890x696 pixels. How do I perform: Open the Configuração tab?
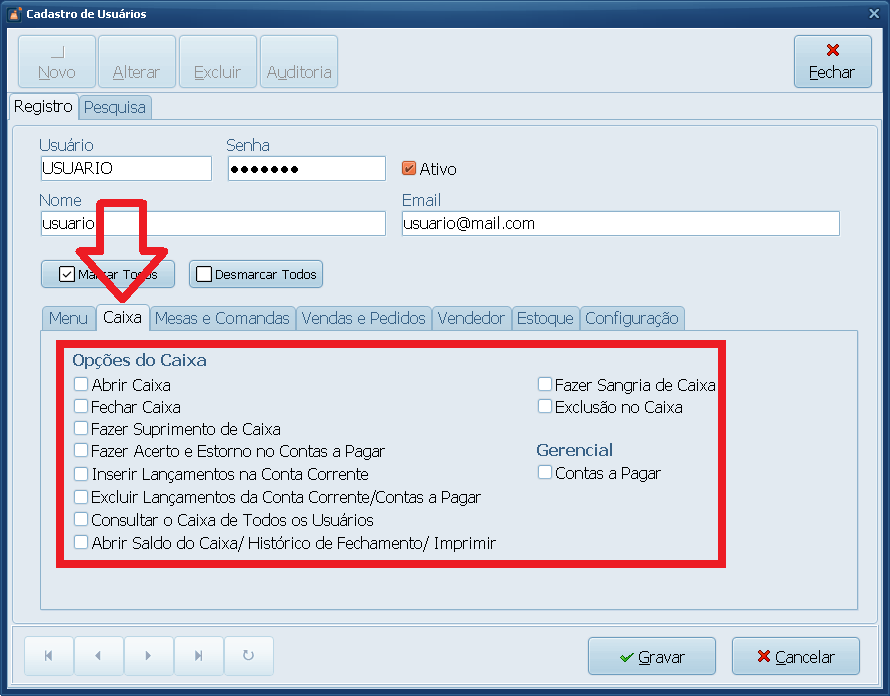pos(631,318)
